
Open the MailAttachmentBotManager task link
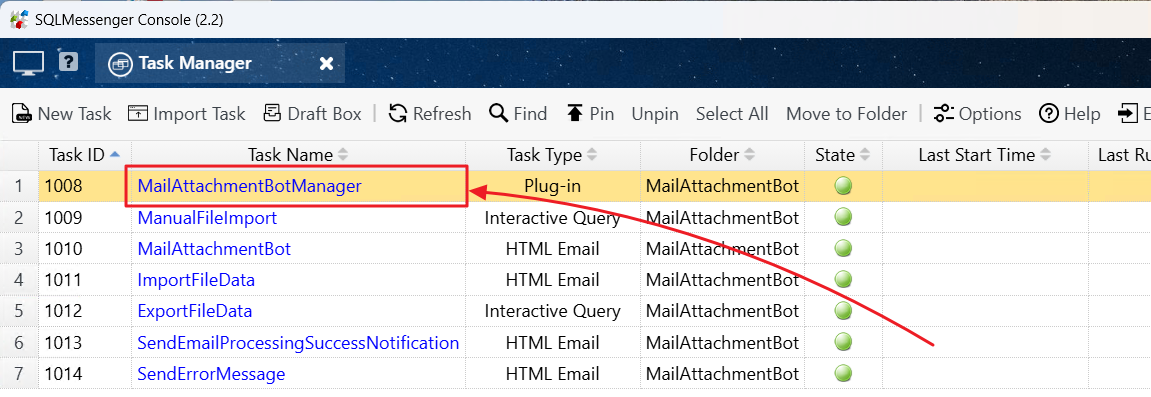[250, 186]
